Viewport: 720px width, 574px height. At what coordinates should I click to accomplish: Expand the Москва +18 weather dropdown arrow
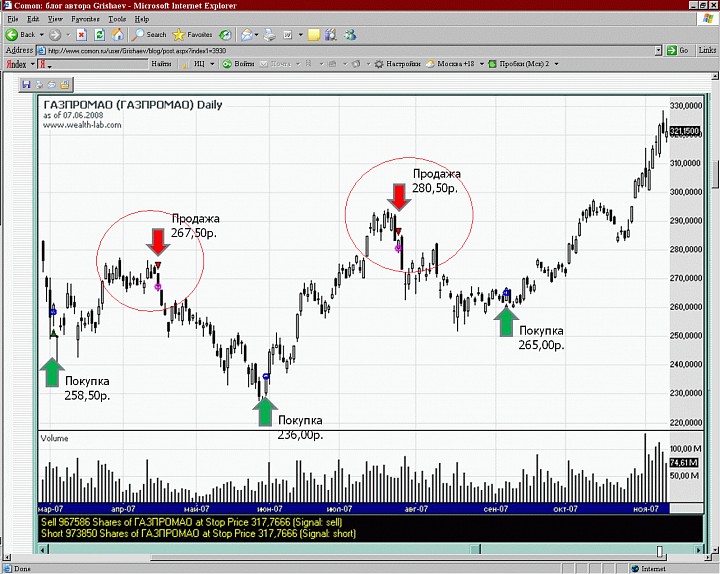pyautogui.click(x=482, y=64)
